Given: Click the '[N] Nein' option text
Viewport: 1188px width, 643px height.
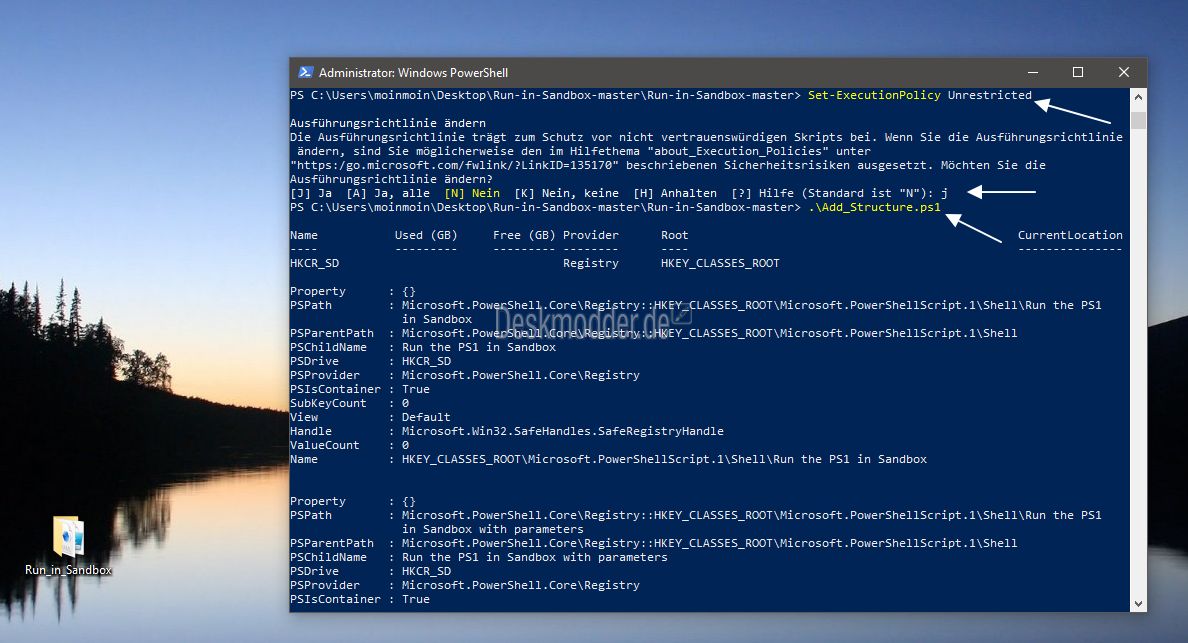Looking at the screenshot, I should [472, 193].
